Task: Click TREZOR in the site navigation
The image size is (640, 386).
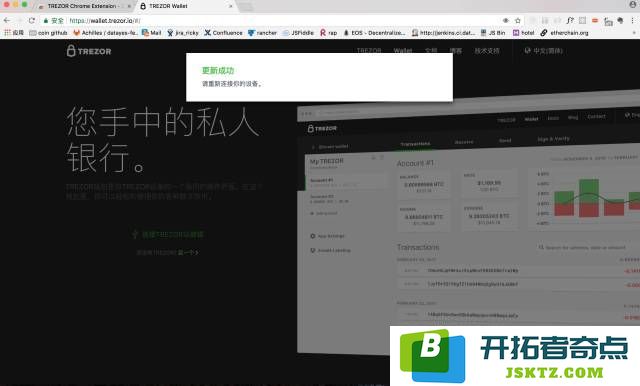Action: [x=369, y=51]
